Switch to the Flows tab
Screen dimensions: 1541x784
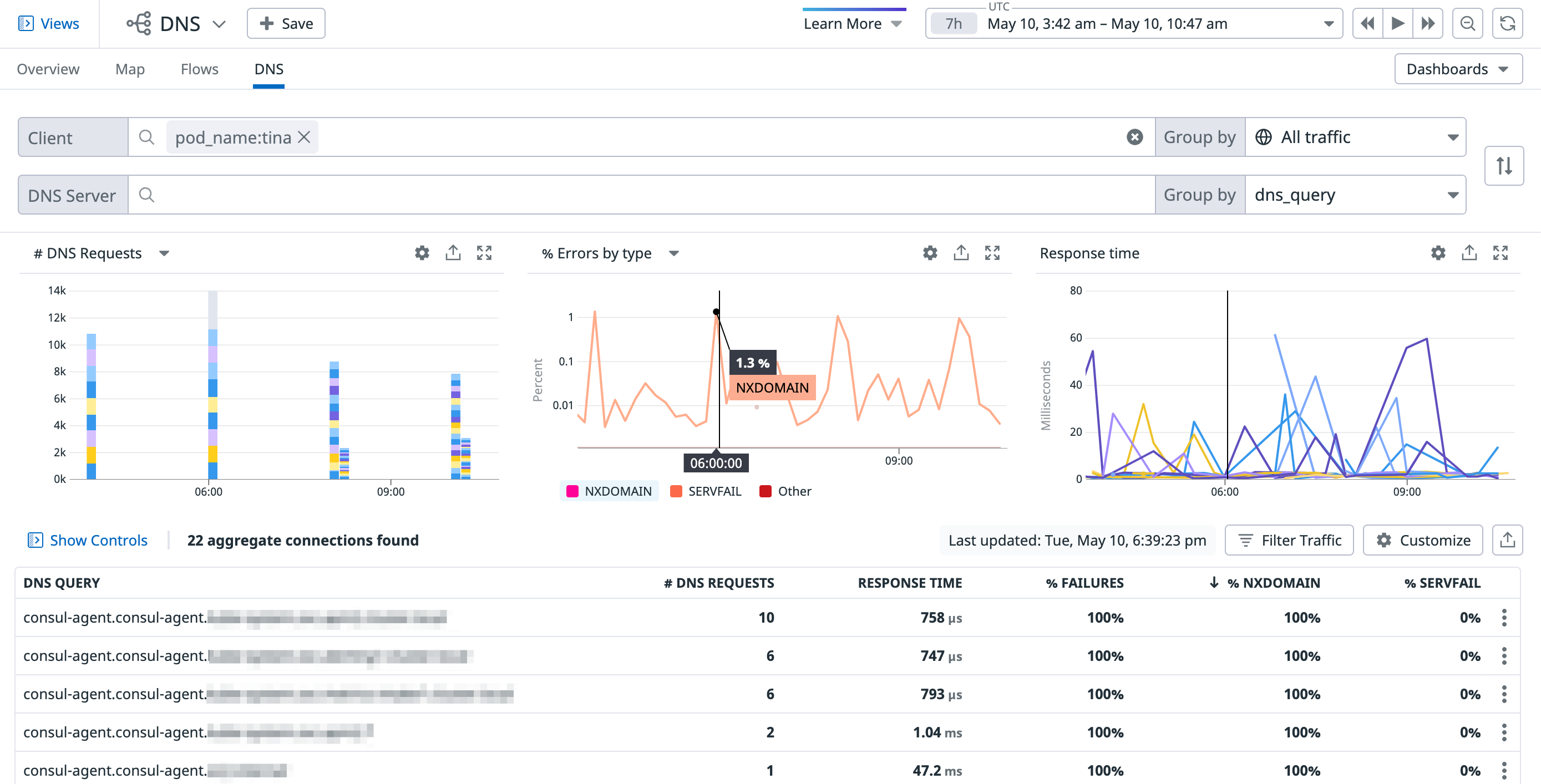point(199,69)
